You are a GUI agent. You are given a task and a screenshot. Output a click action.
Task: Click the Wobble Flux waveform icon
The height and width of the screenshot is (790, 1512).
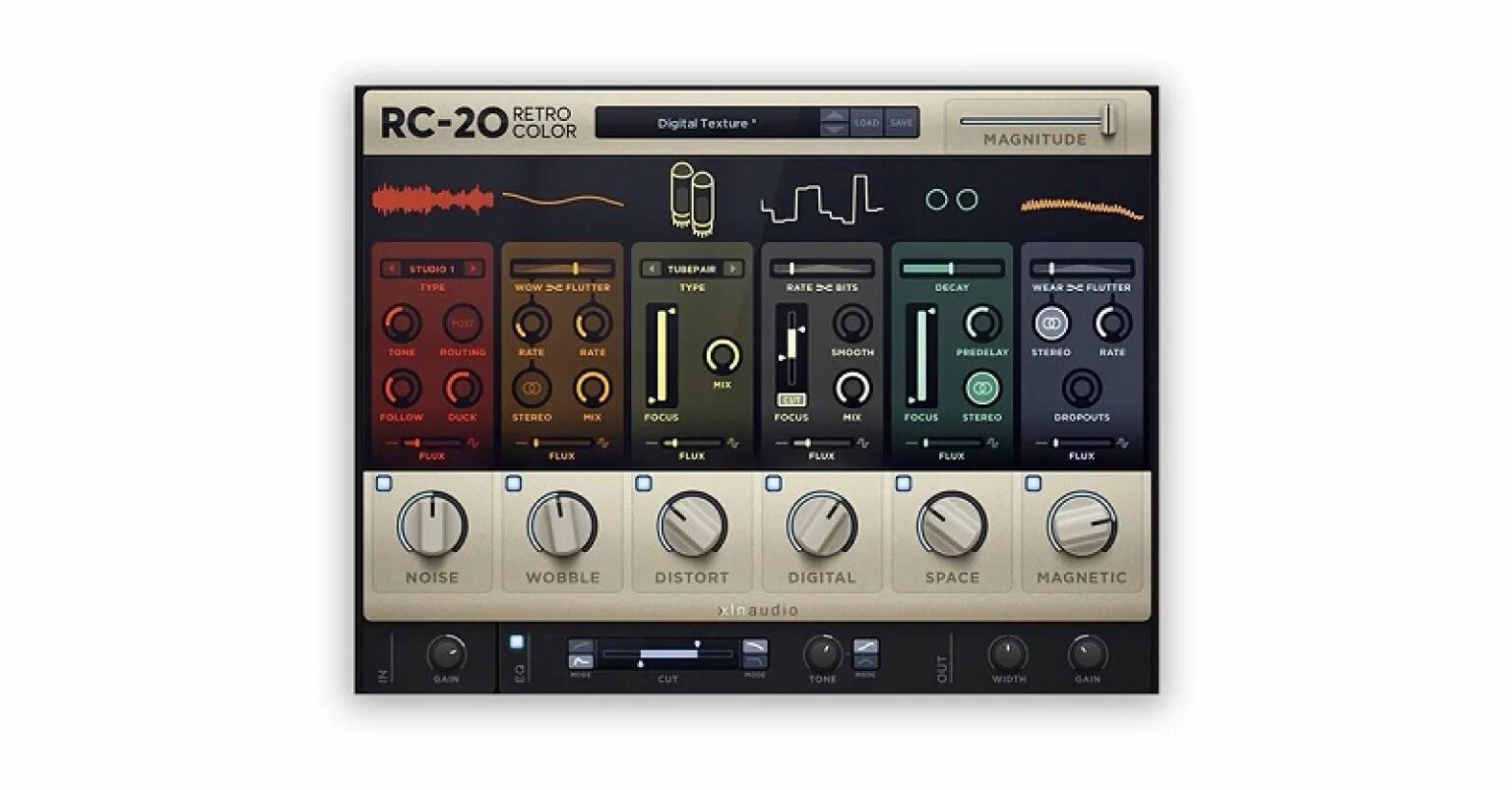click(x=603, y=444)
